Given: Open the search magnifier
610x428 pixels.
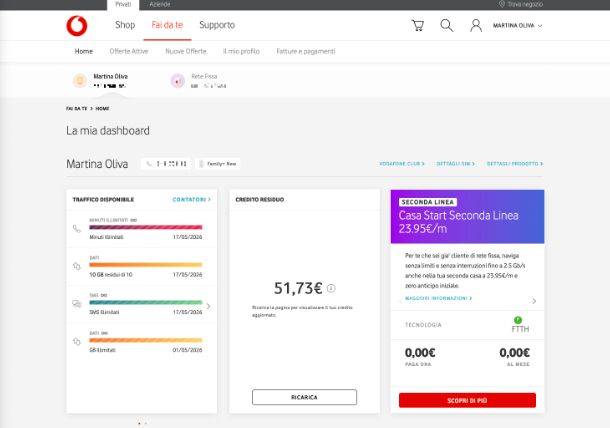Looking at the screenshot, I should 447,26.
